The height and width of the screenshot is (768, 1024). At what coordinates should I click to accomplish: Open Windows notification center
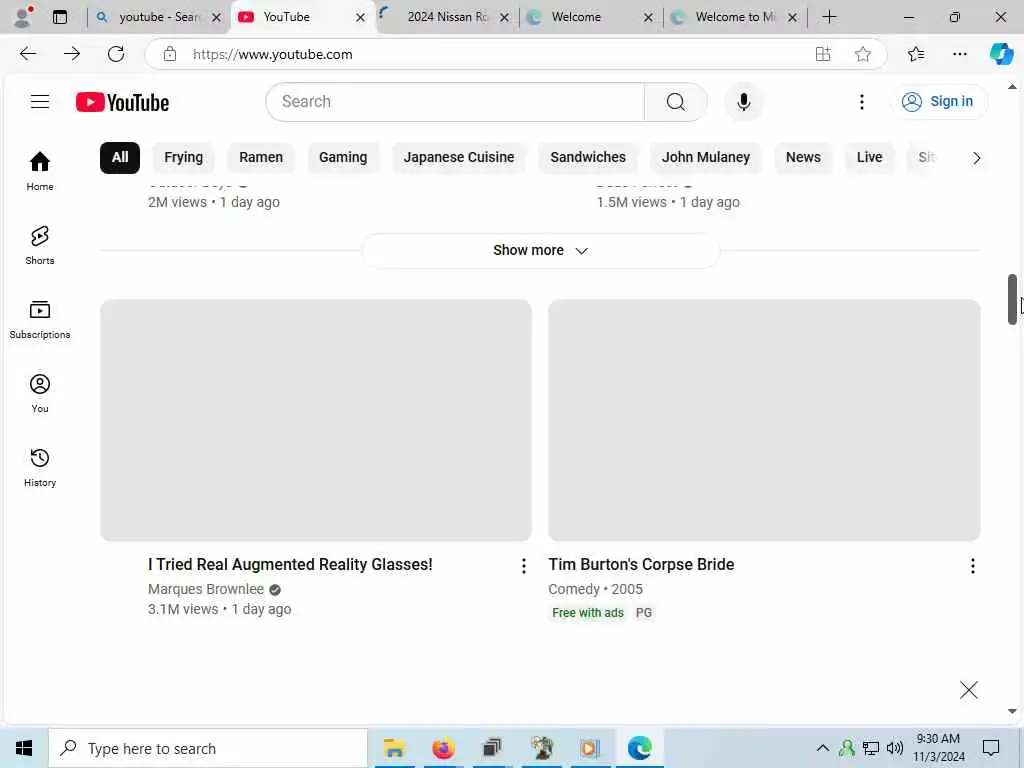click(991, 748)
